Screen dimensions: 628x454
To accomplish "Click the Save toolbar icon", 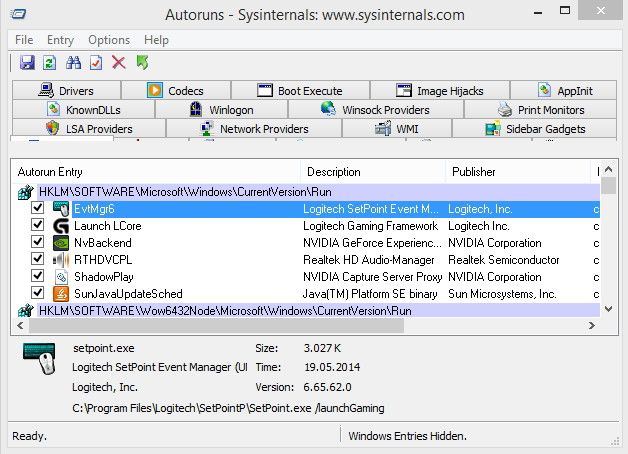I will (27, 63).
